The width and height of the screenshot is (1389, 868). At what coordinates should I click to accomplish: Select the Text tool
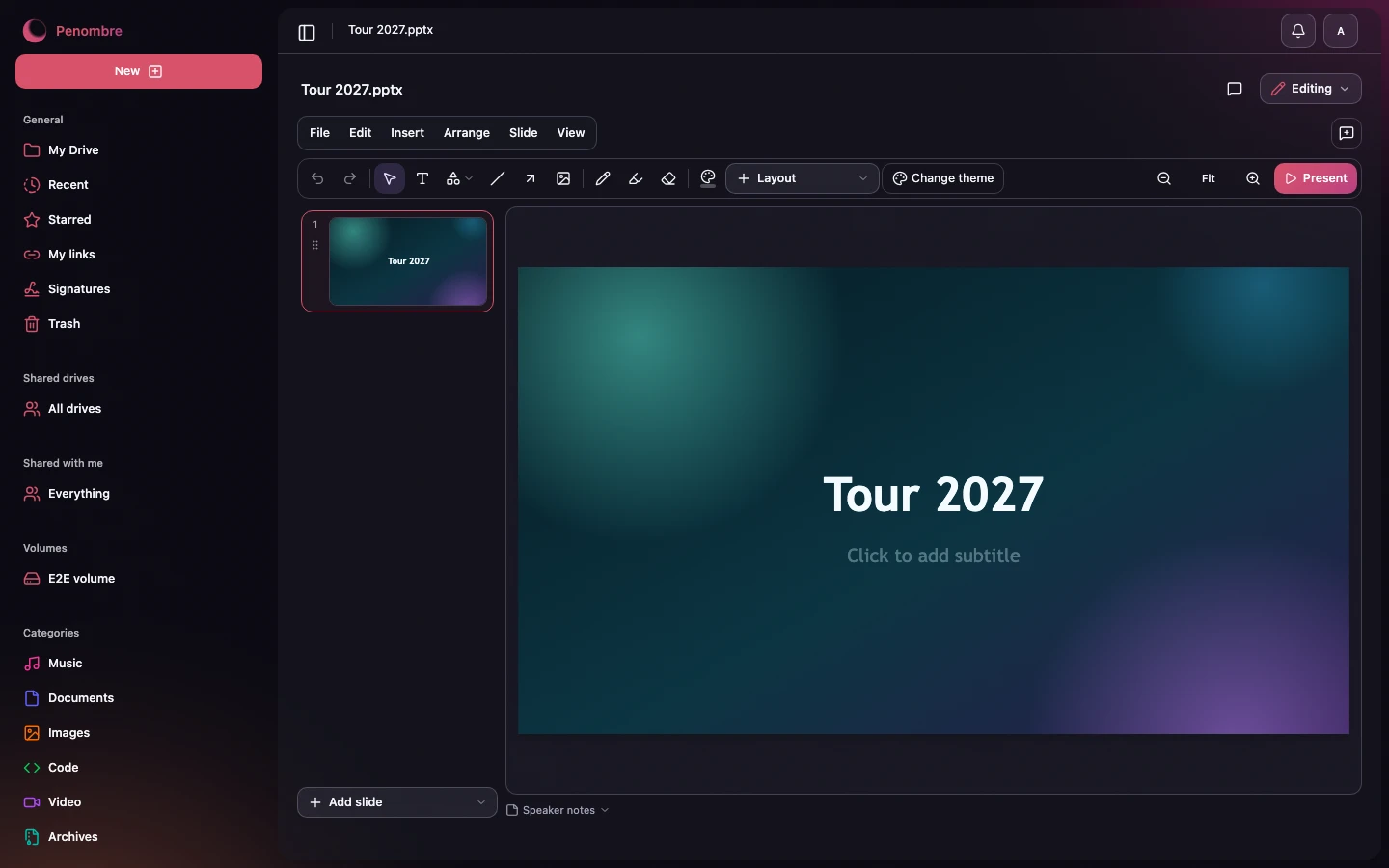[x=422, y=178]
